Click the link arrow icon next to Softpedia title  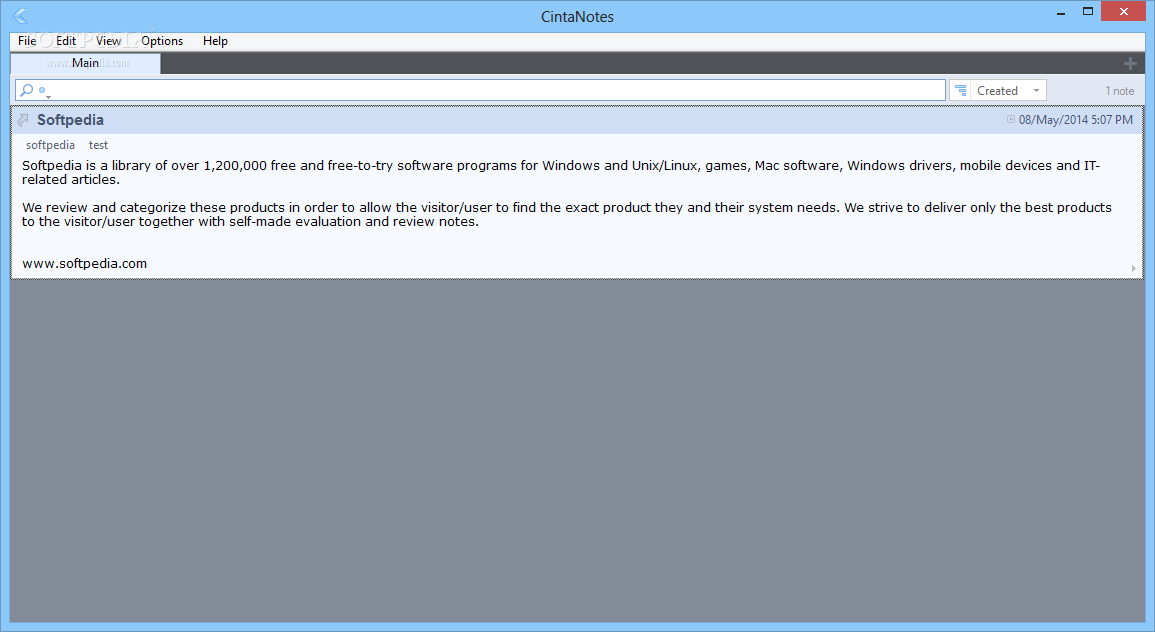[x=23, y=119]
